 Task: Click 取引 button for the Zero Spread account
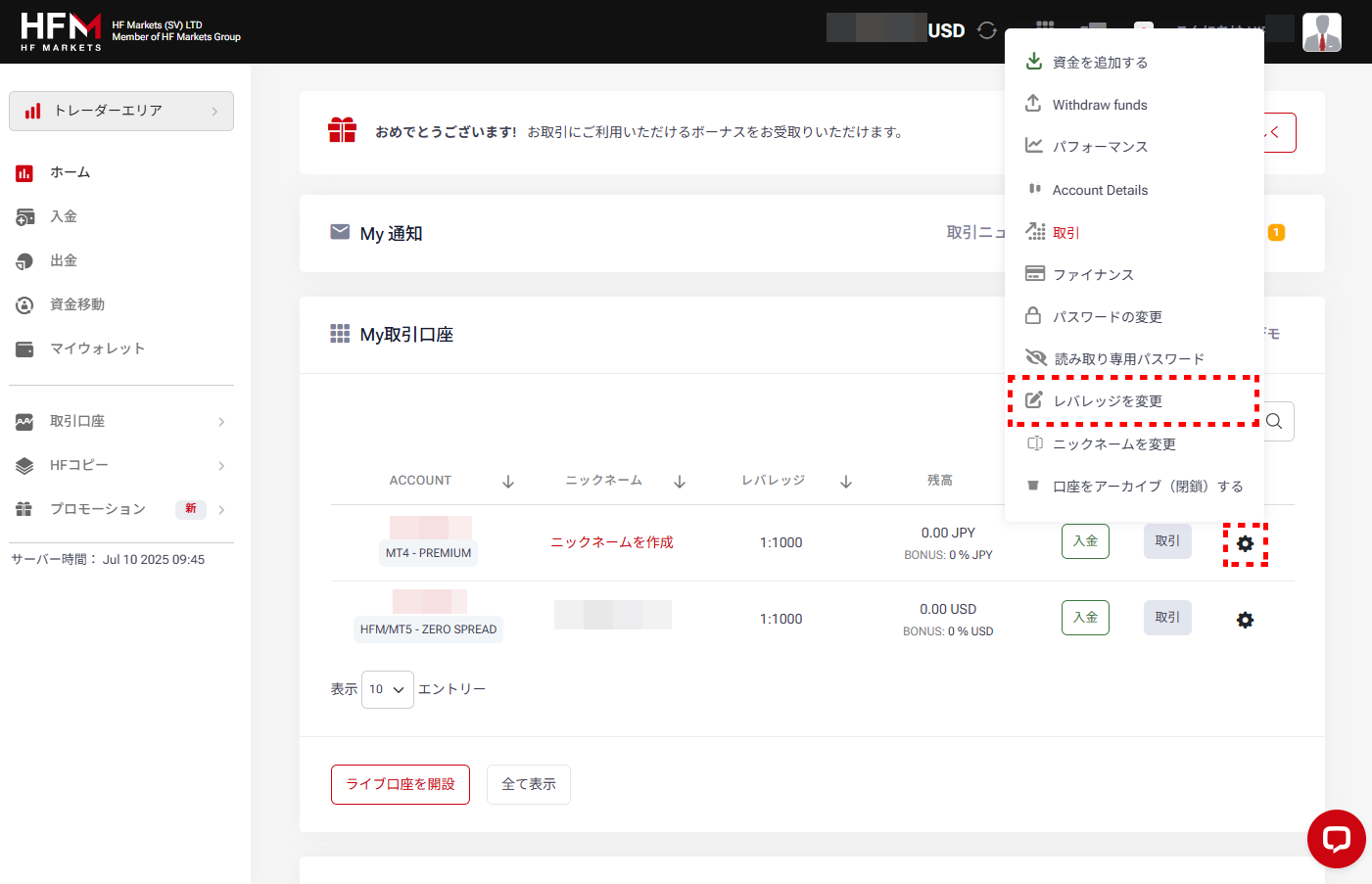pos(1167,618)
